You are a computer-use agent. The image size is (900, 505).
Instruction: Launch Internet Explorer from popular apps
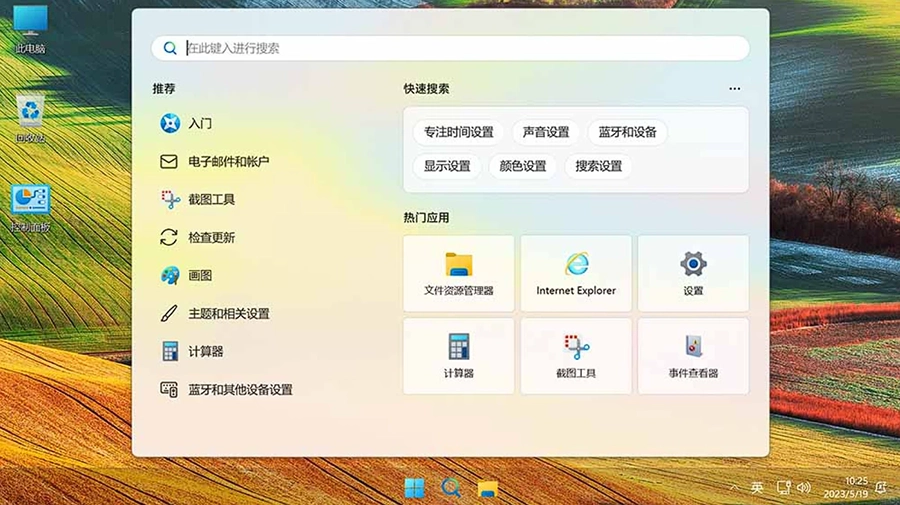click(576, 273)
